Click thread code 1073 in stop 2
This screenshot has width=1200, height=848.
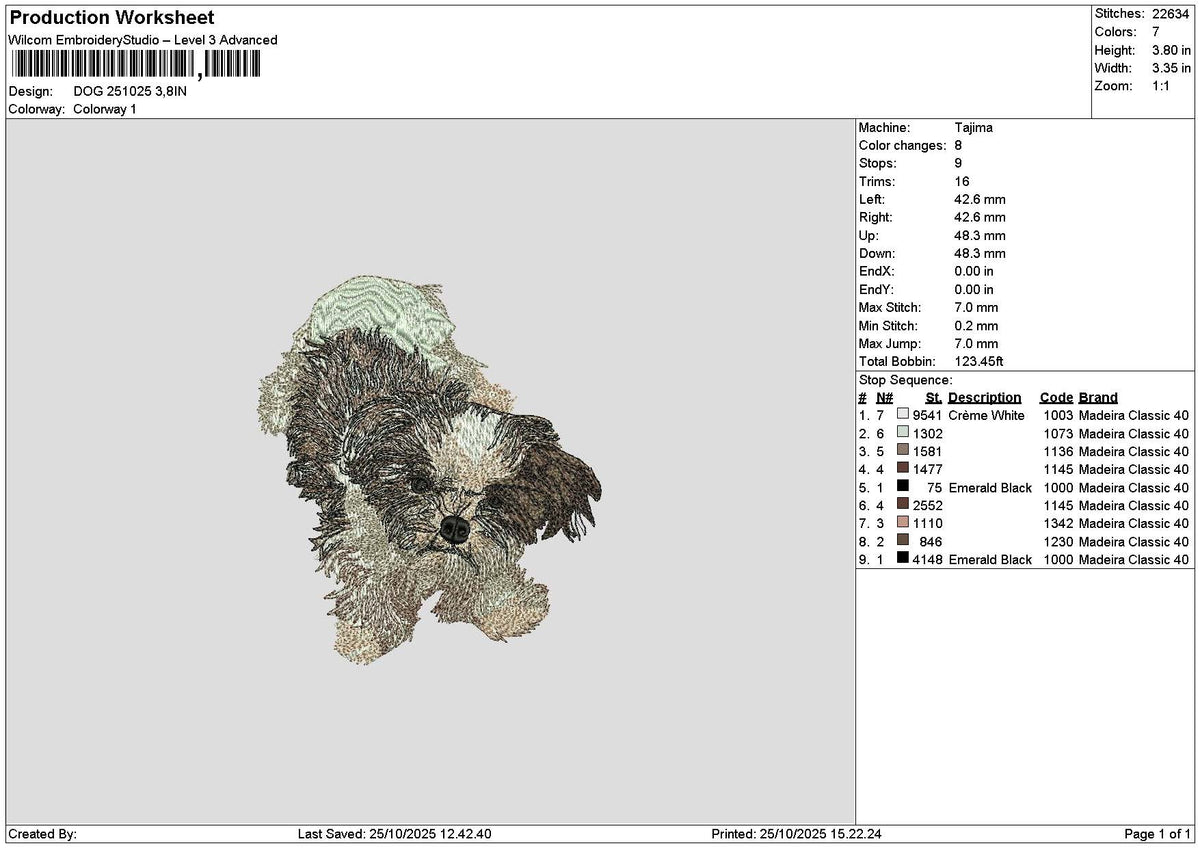(1058, 433)
